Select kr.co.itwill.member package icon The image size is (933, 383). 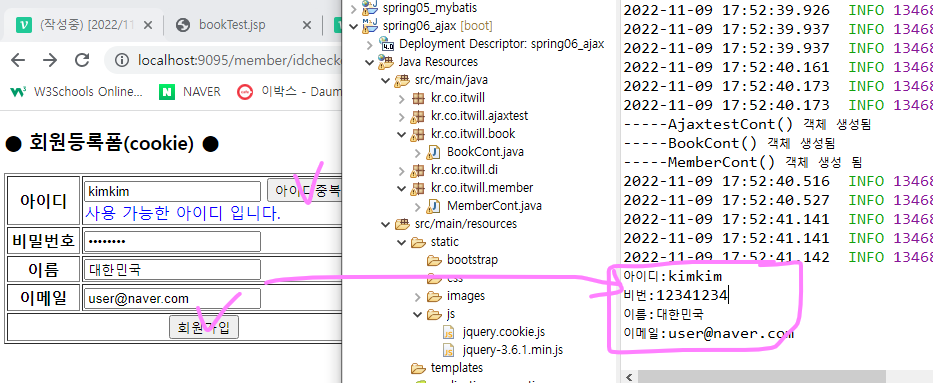(419, 188)
